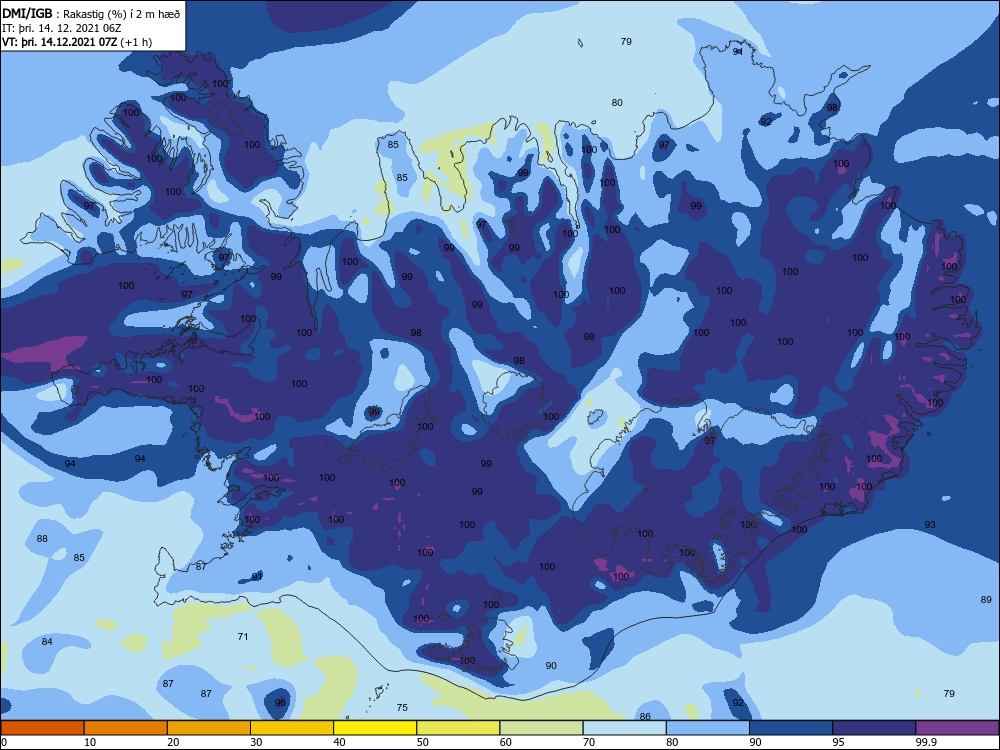Select the bright yellow 40–50 legend swatch

coord(375,728)
